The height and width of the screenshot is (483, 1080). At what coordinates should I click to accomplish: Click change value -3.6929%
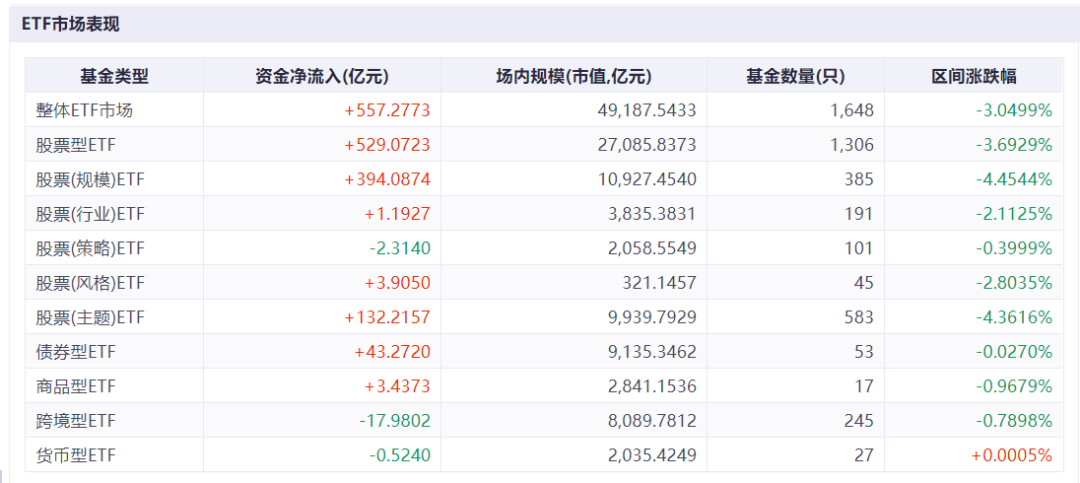1014,145
